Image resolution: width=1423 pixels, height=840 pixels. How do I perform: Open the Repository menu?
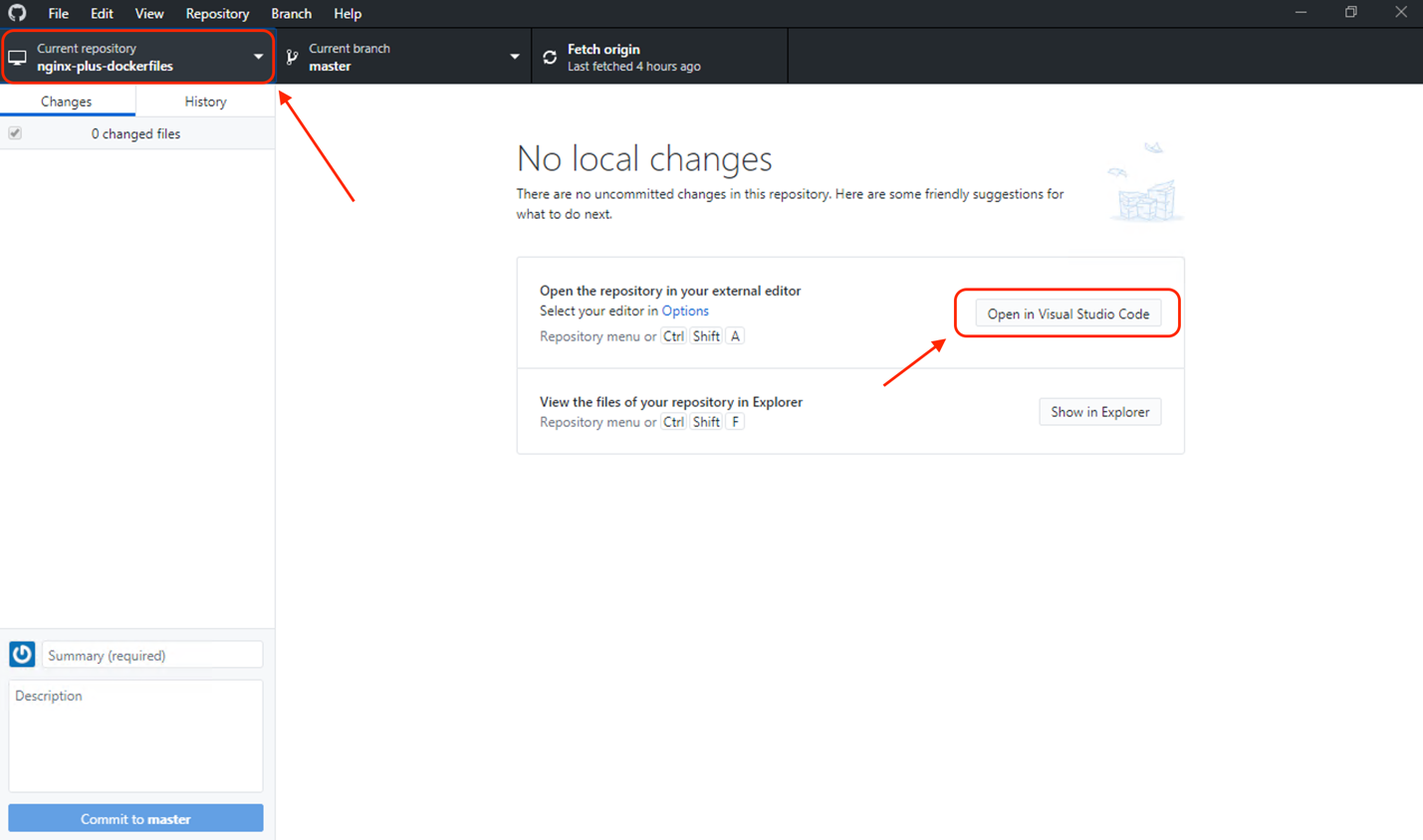217,14
